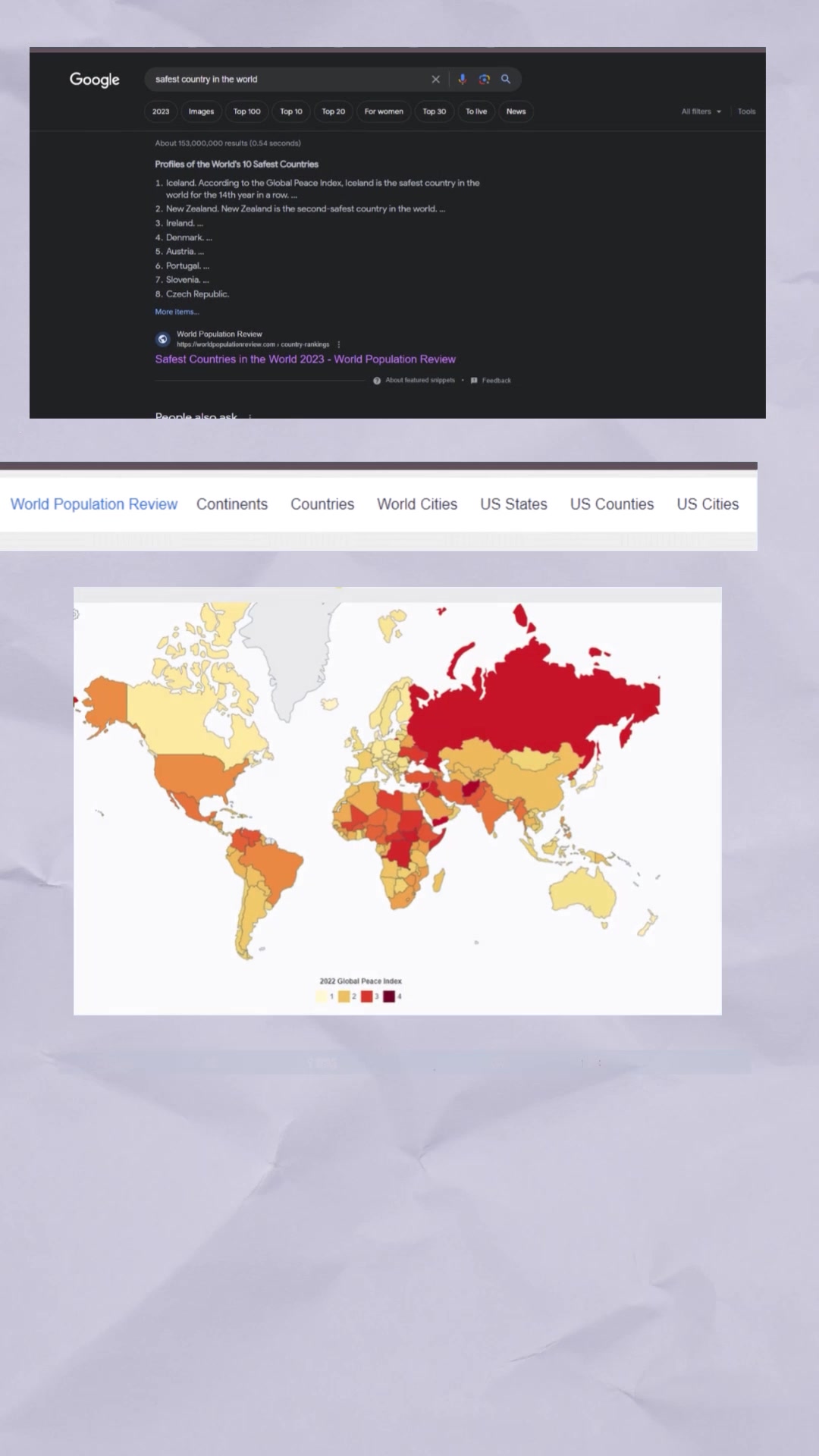
Task: Click the Profiles of World's 10 Safest Countries heading
Action: 237,164
